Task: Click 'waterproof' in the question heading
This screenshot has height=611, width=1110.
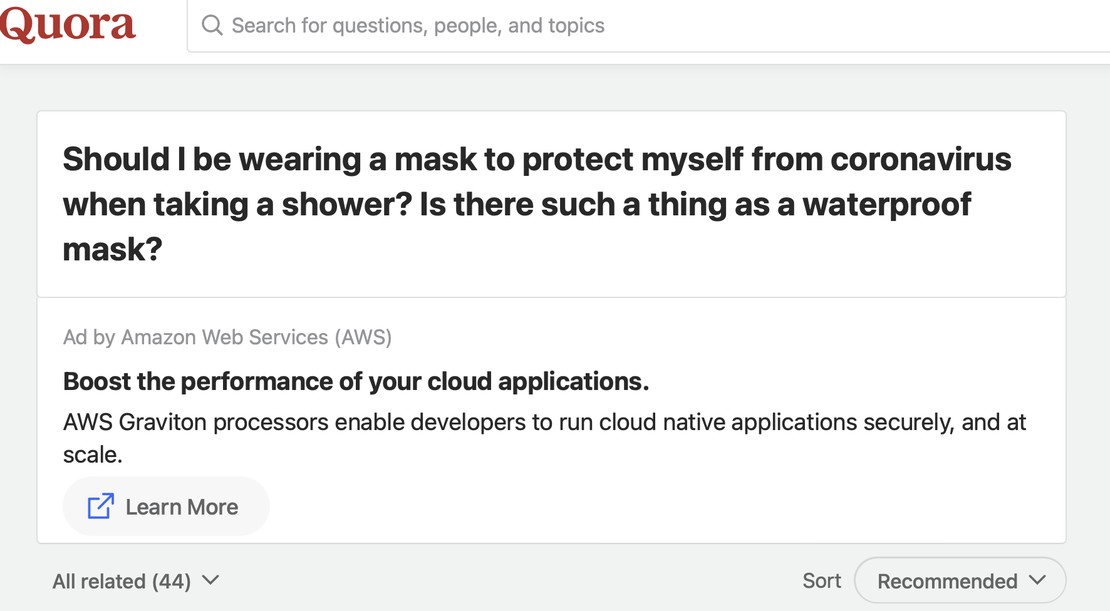Action: pyautogui.click(x=886, y=205)
